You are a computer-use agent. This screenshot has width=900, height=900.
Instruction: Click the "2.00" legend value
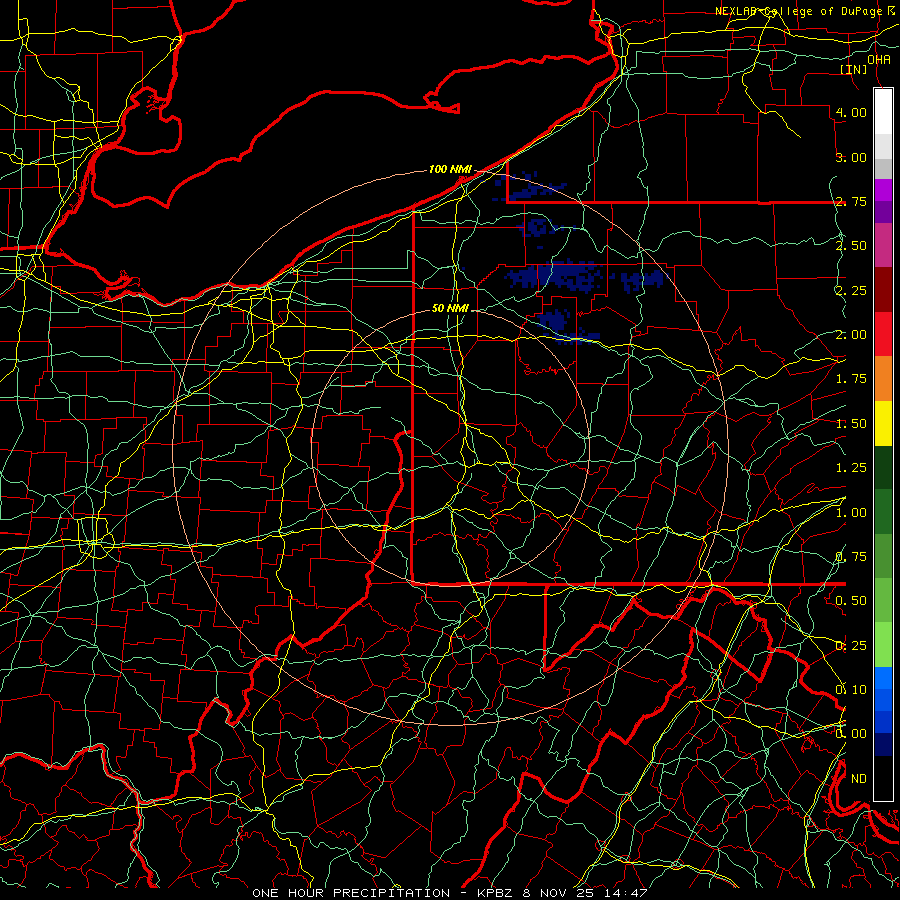point(851,335)
